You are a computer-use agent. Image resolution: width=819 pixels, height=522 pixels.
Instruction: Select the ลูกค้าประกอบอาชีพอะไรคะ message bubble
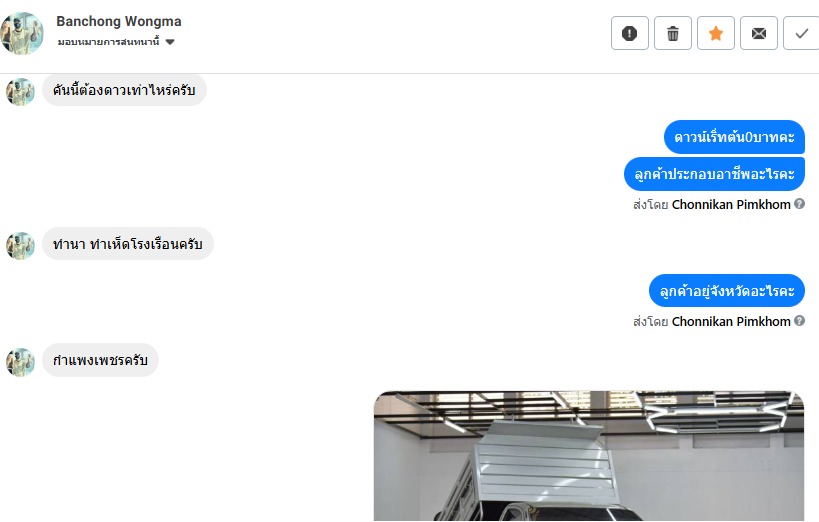714,173
